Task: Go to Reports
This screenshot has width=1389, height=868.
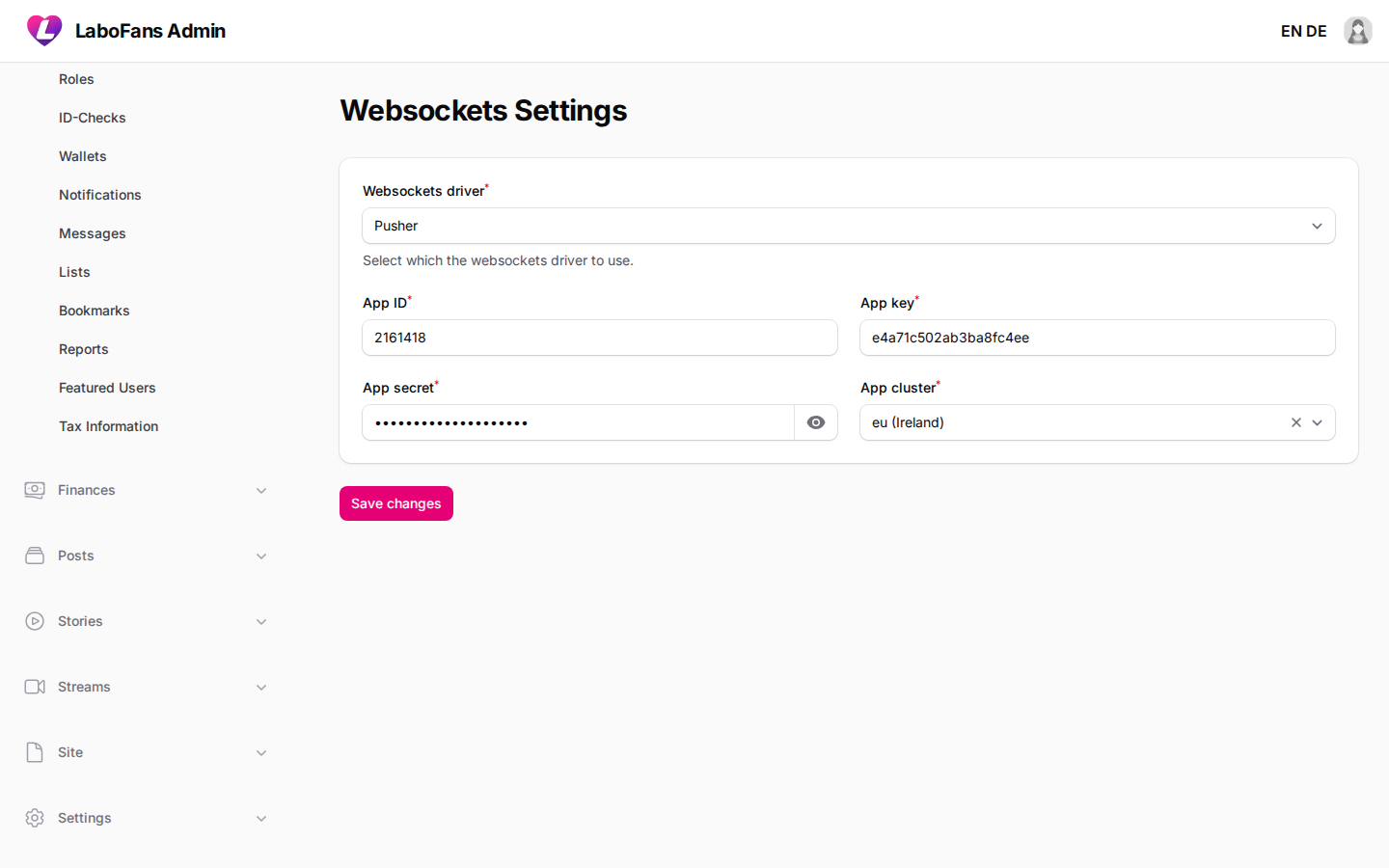Action: tap(84, 349)
